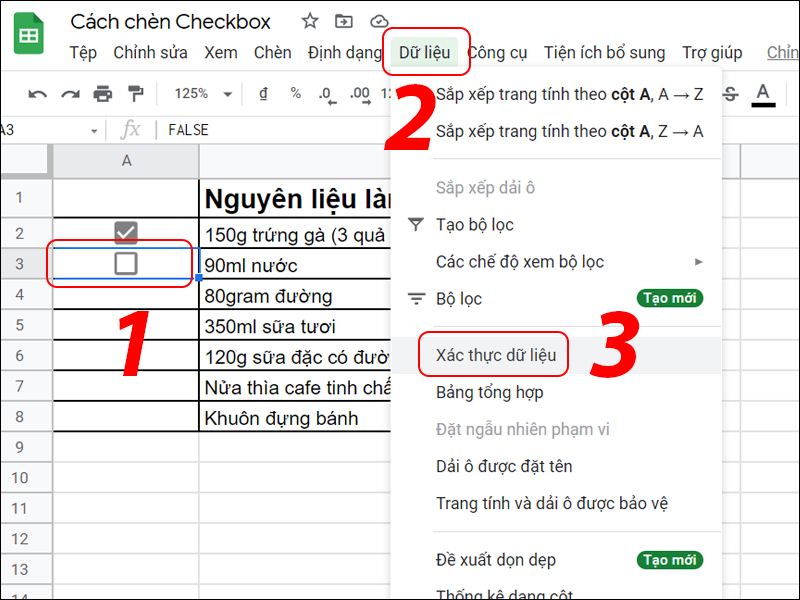Viewport: 800px width, 600px height.
Task: Open the Chỉnh sửa menu
Action: coord(150,53)
